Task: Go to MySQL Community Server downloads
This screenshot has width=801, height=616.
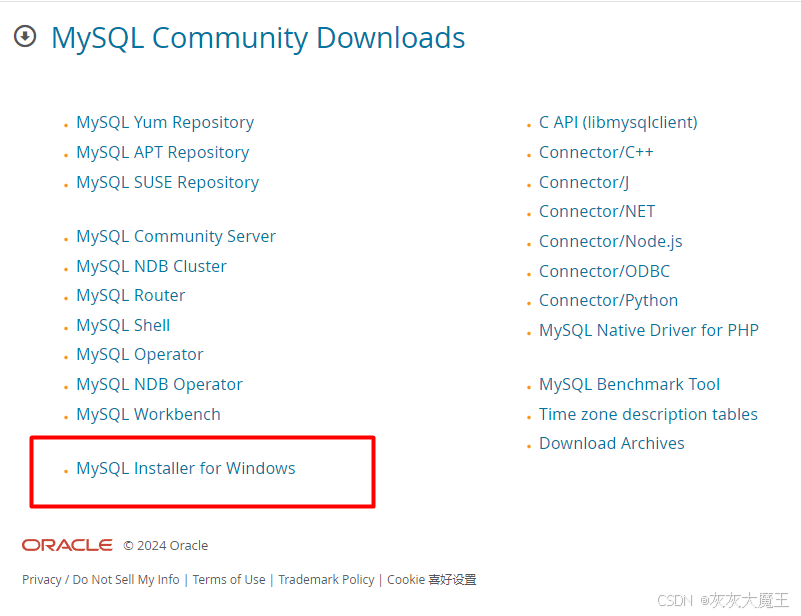Action: [x=176, y=236]
